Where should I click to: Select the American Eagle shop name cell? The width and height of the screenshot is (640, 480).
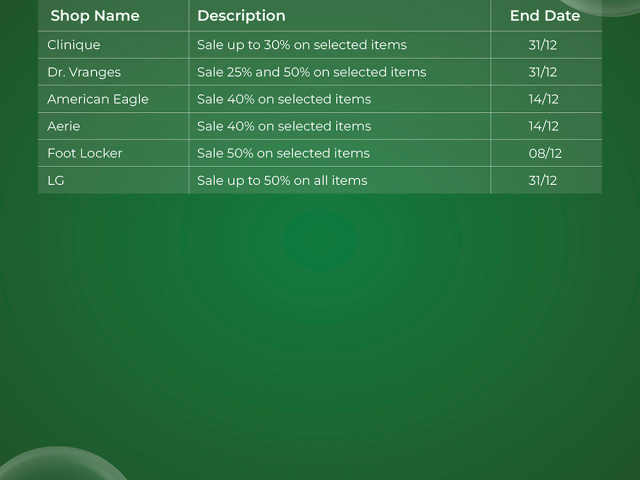coord(98,99)
